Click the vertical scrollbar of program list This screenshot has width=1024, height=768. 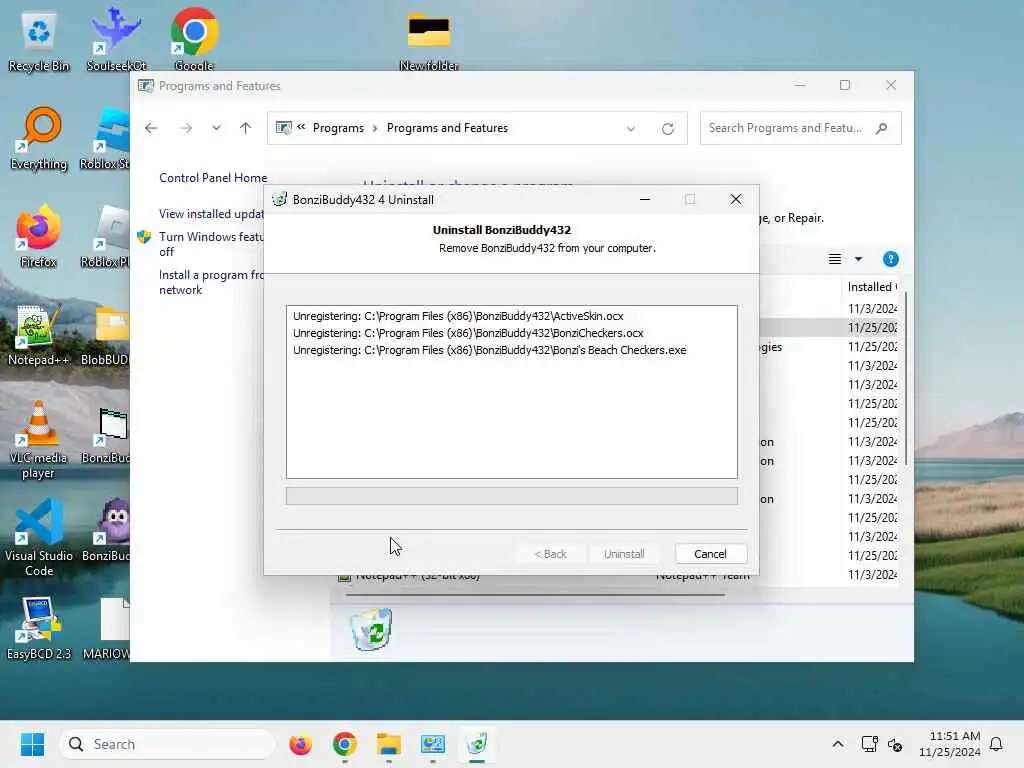[906, 379]
